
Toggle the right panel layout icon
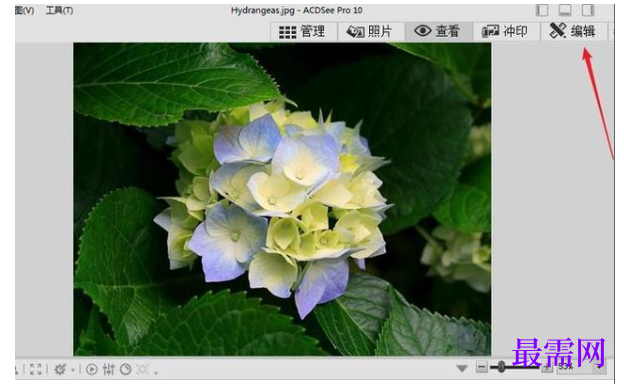coord(588,10)
